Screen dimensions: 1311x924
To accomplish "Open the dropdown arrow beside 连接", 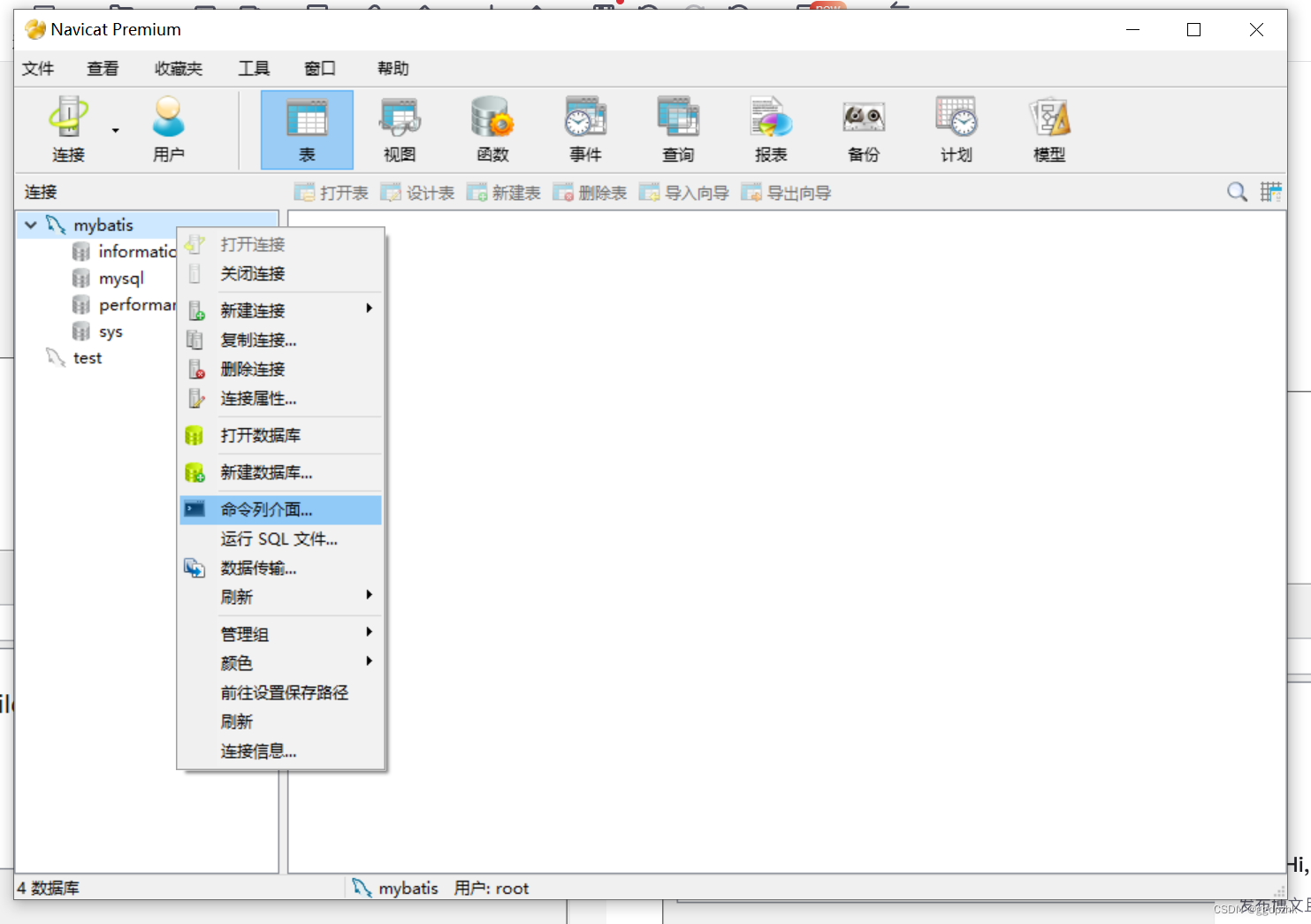I will coord(115,131).
